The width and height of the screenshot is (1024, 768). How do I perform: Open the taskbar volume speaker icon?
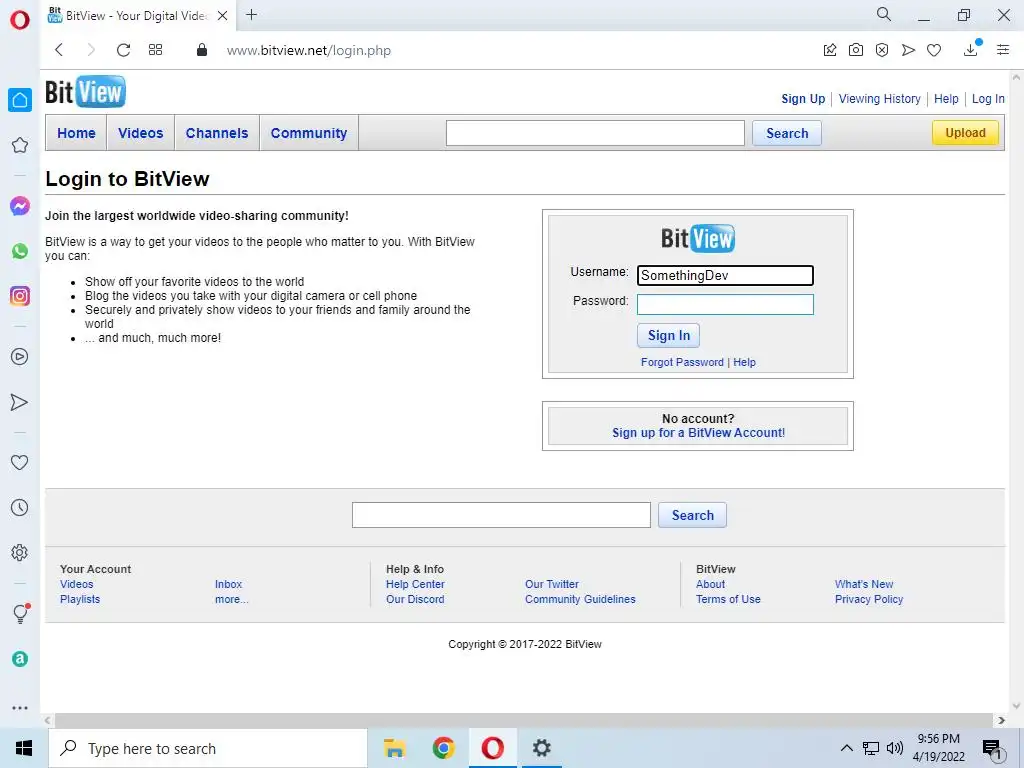point(895,748)
